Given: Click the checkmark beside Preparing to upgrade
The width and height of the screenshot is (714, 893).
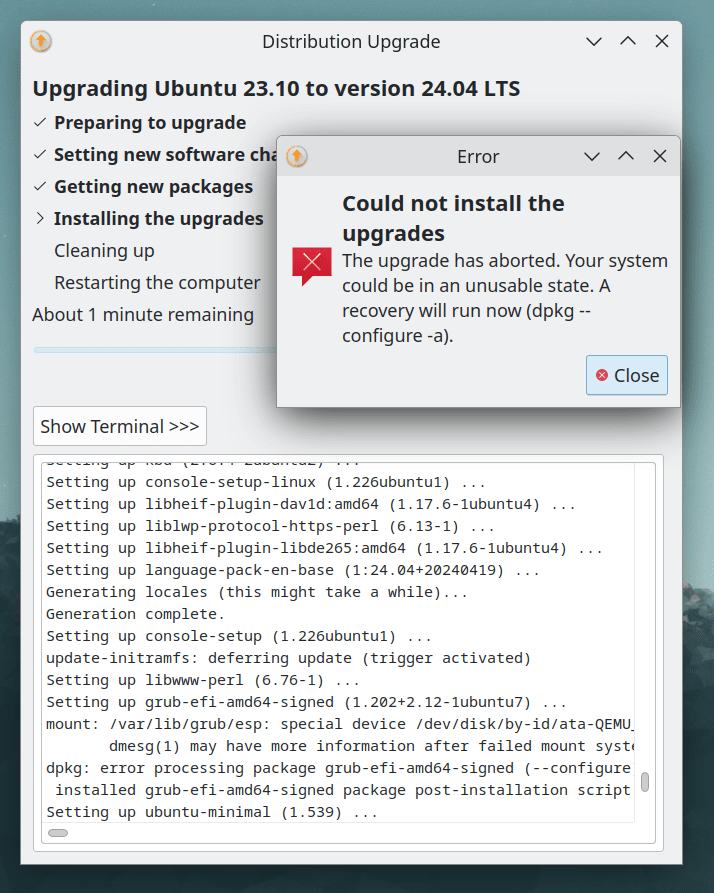Looking at the screenshot, I should coord(40,123).
